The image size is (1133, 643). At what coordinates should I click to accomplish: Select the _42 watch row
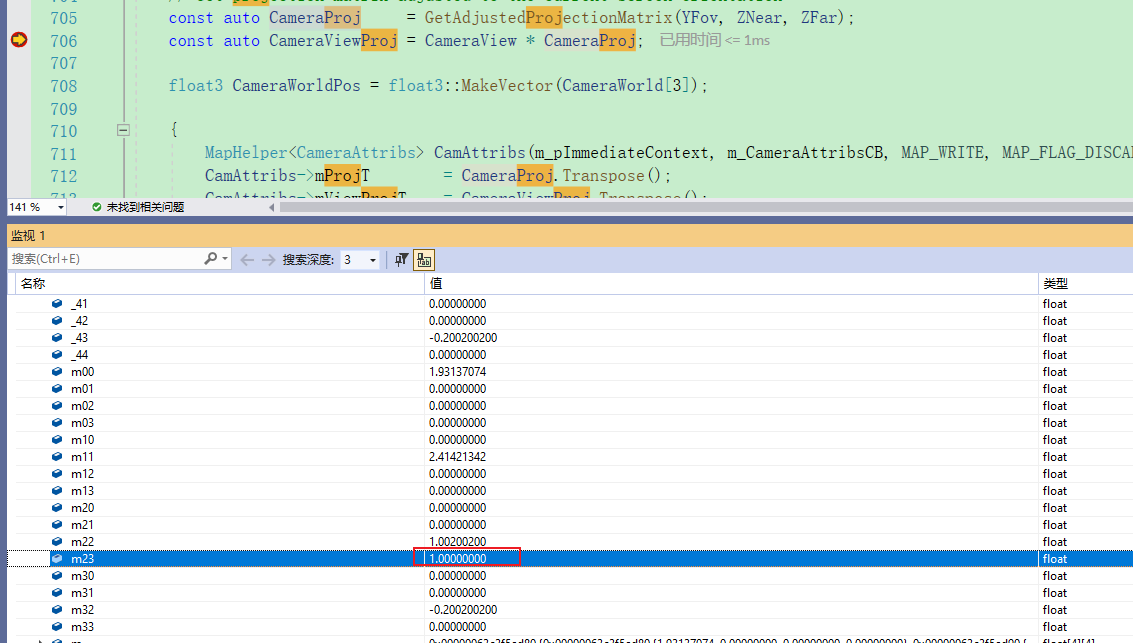pyautogui.click(x=570, y=321)
